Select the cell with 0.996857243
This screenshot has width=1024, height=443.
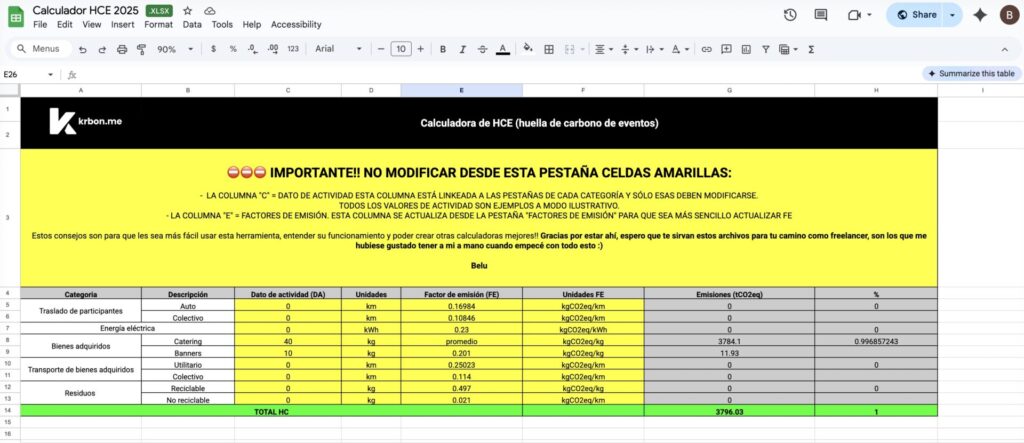(x=876, y=341)
